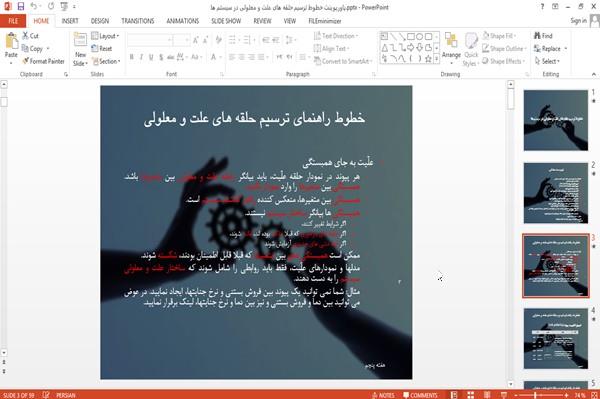Switch to Reading view

point(487,395)
